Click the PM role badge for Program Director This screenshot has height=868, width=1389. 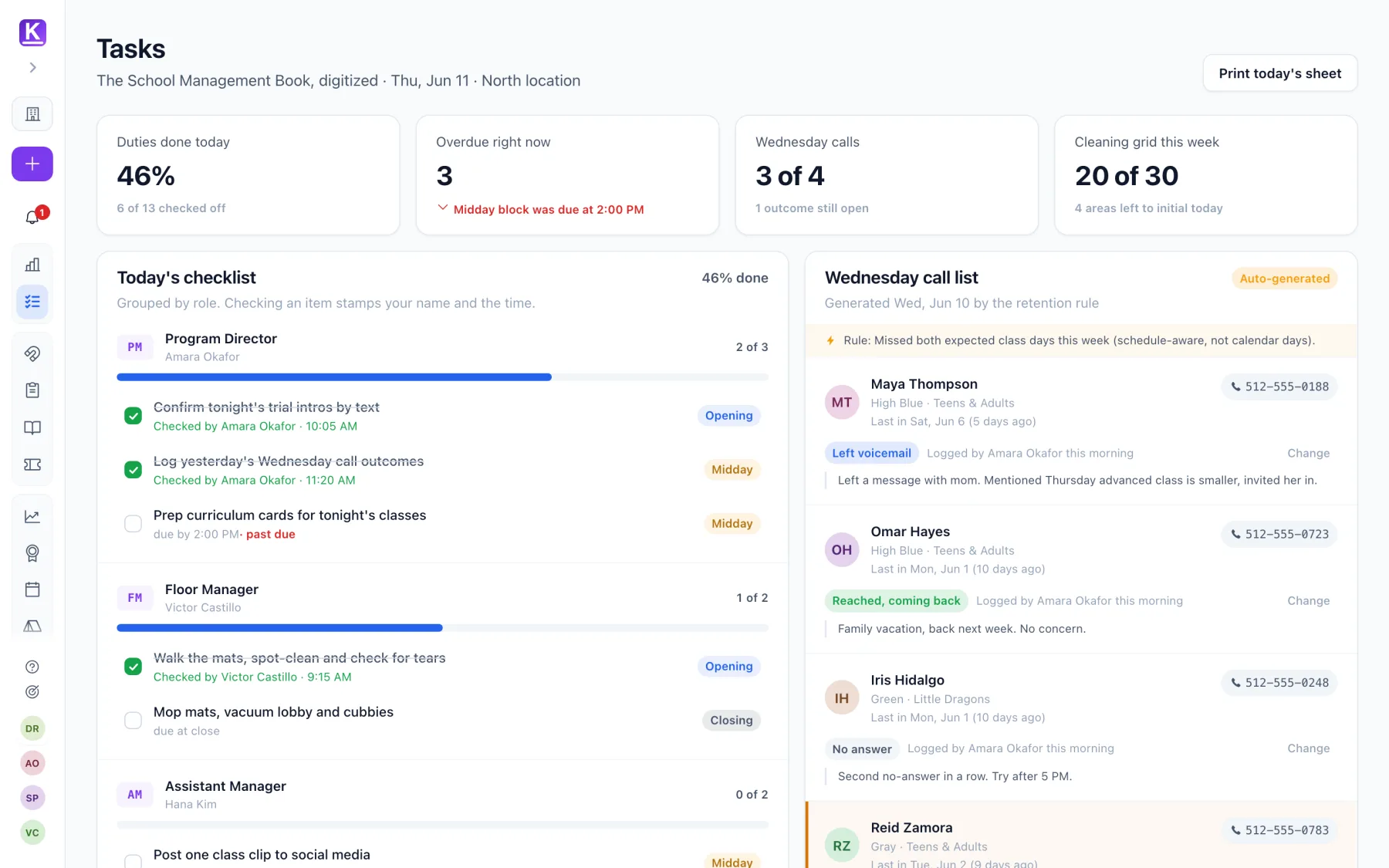point(135,347)
